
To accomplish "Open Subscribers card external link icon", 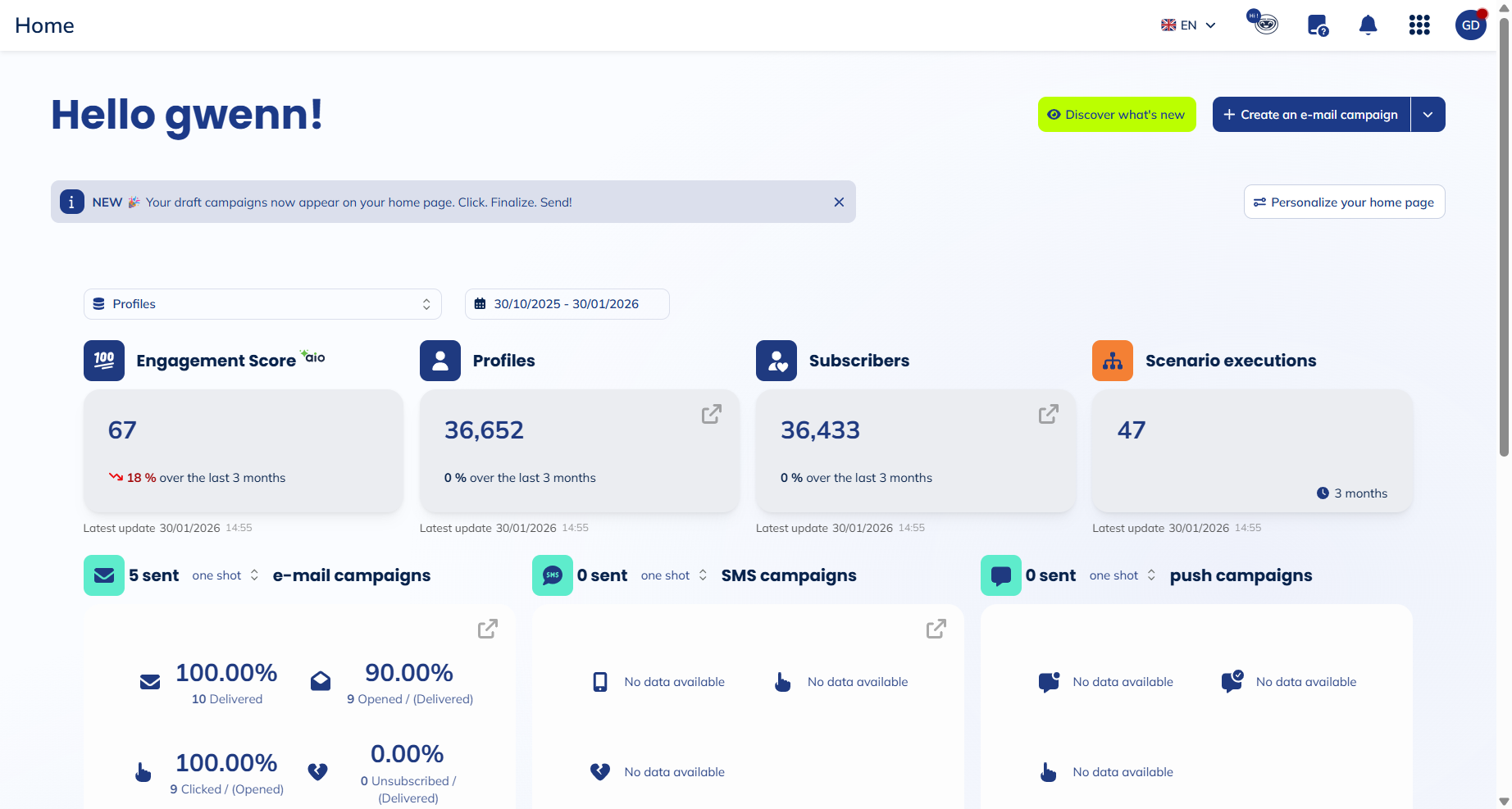I will point(1048,415).
